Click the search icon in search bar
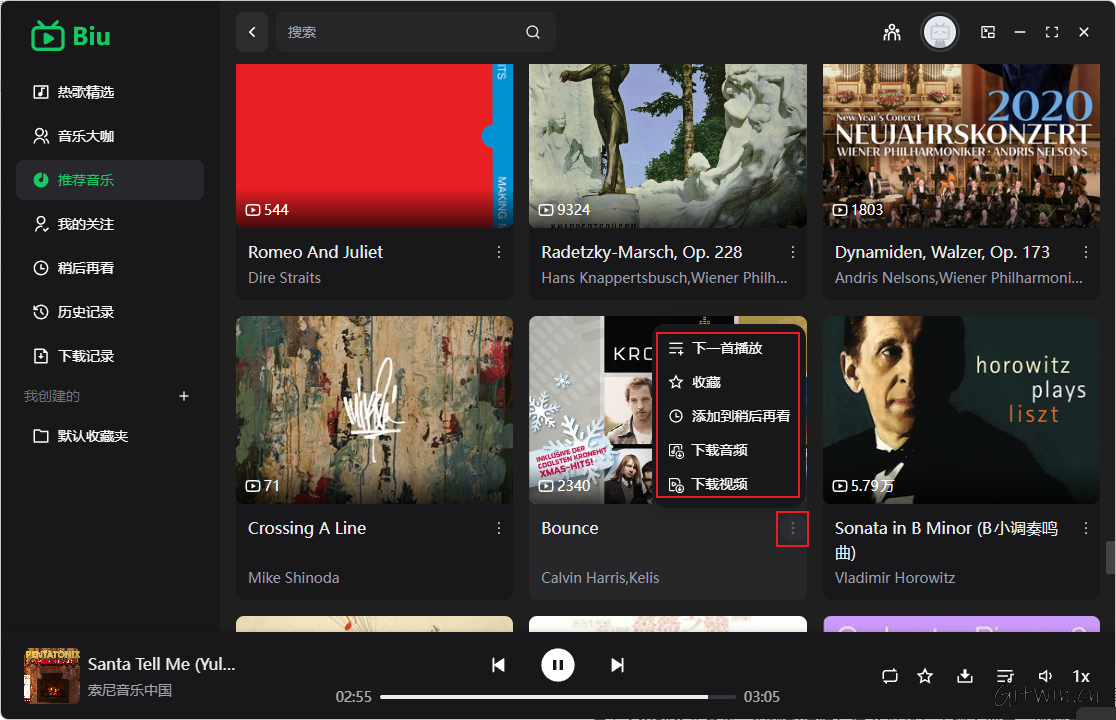The width and height of the screenshot is (1116, 720). click(533, 32)
